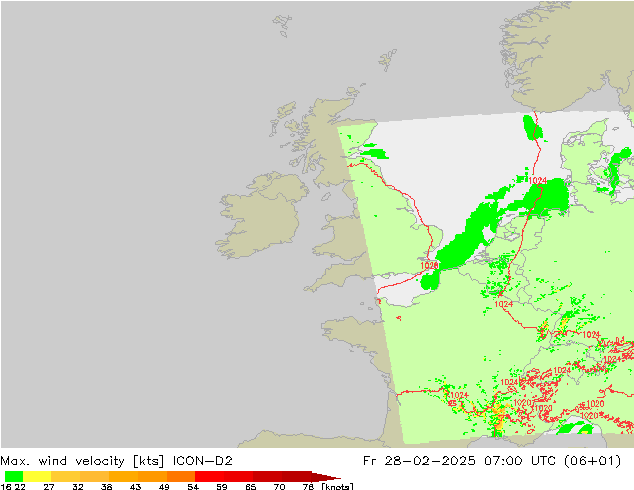
Task: Click the legend value '65'
Action: point(251,487)
